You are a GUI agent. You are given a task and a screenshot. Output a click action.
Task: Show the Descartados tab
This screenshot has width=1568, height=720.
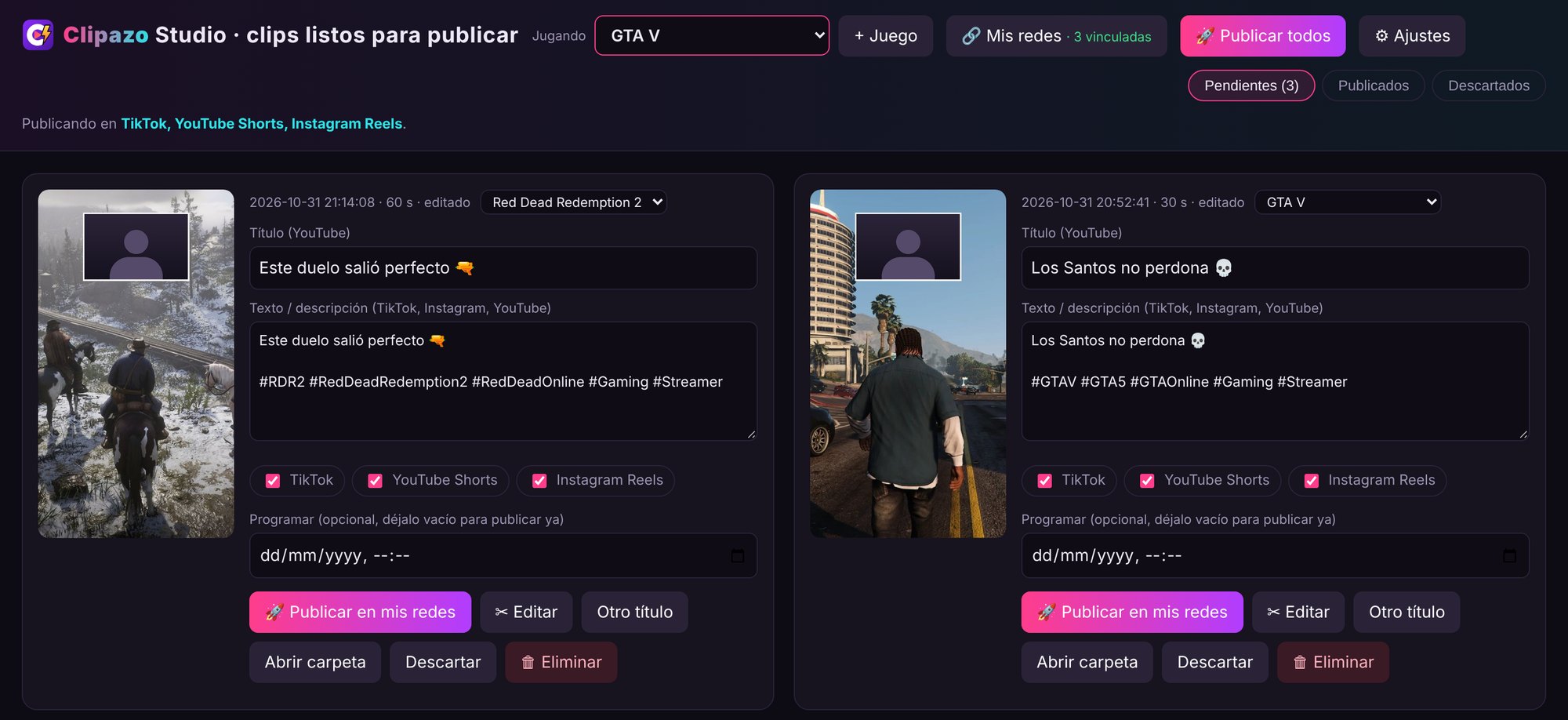pos(1489,85)
